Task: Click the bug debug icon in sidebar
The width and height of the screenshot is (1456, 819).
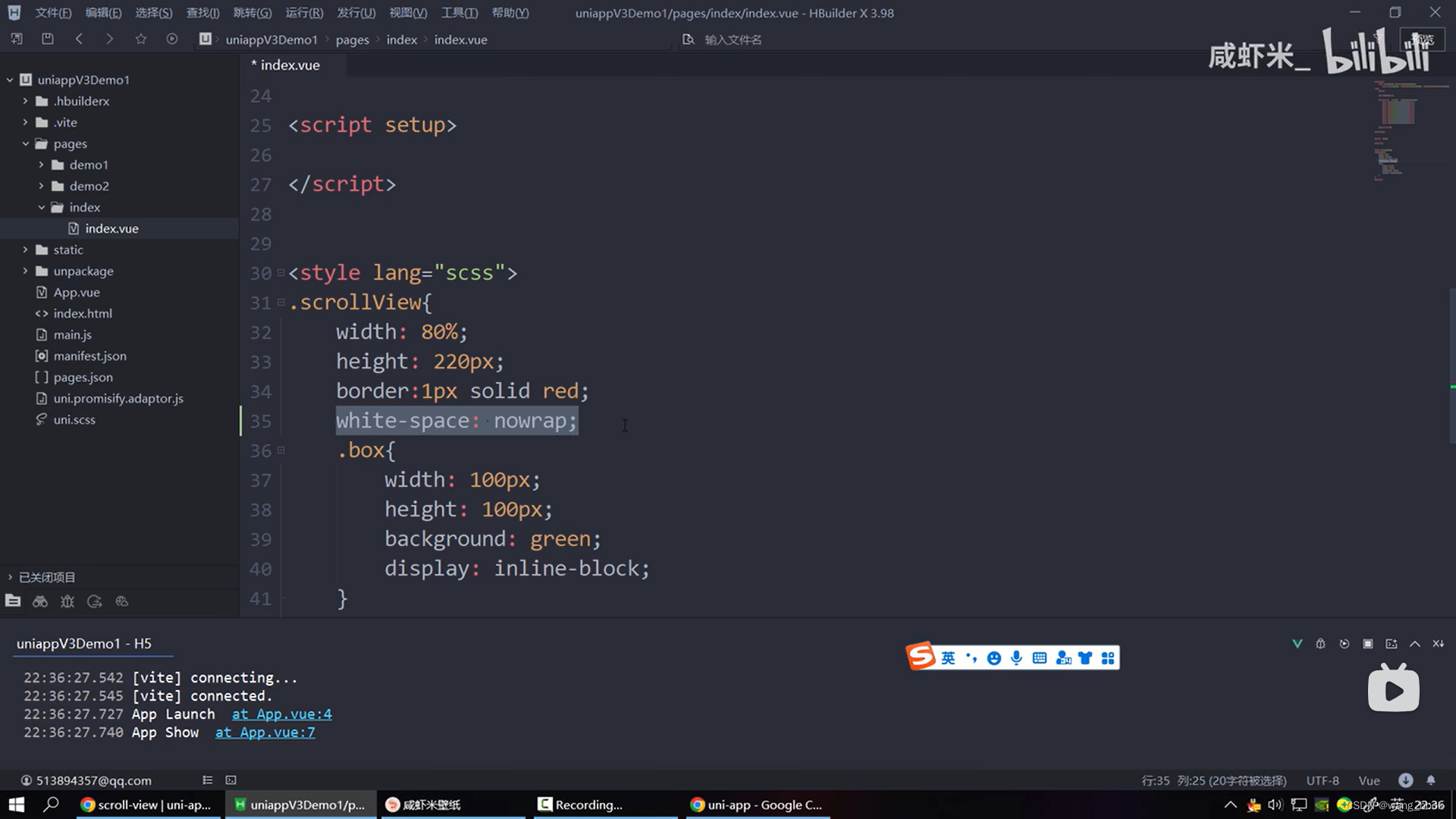Action: tap(67, 601)
